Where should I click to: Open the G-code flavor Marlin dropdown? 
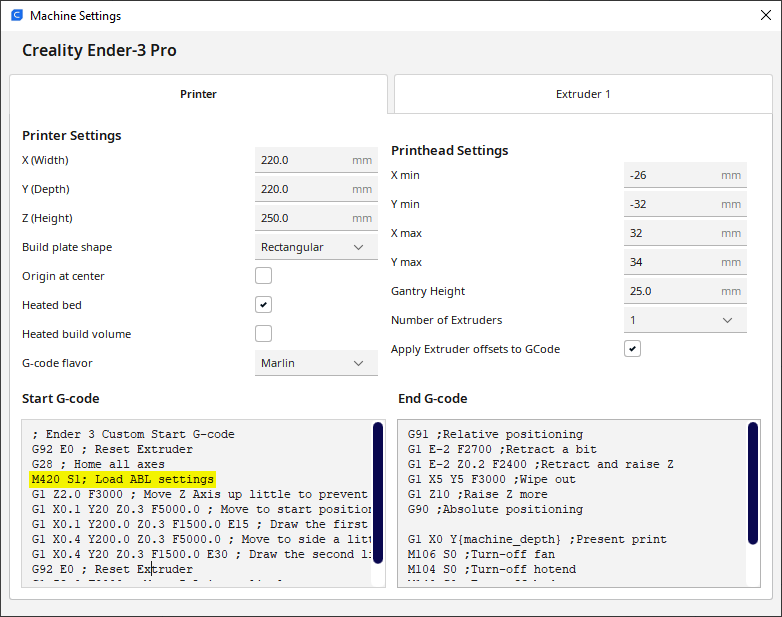coord(316,363)
